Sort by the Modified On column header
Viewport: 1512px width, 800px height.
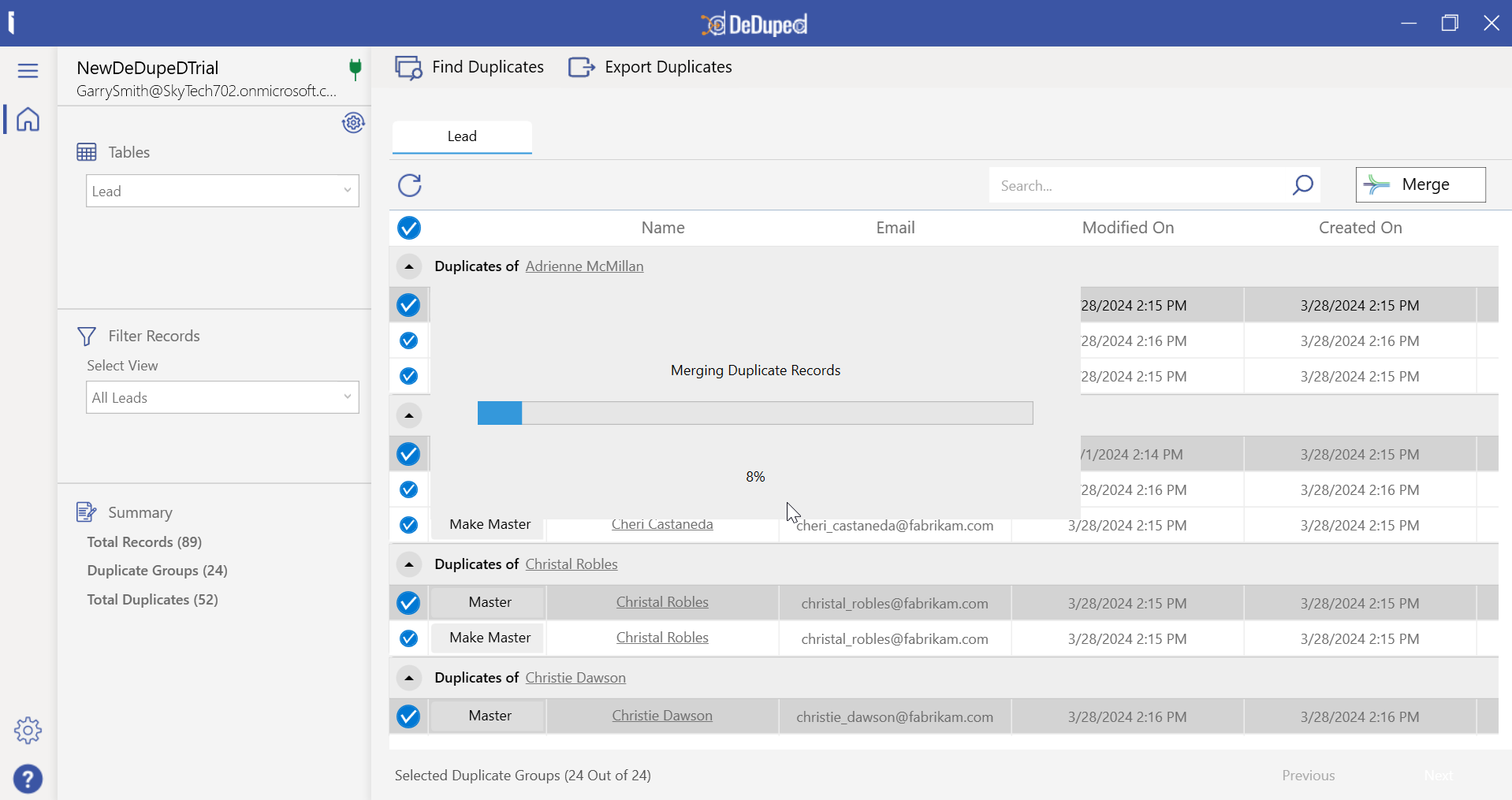pyautogui.click(x=1128, y=228)
